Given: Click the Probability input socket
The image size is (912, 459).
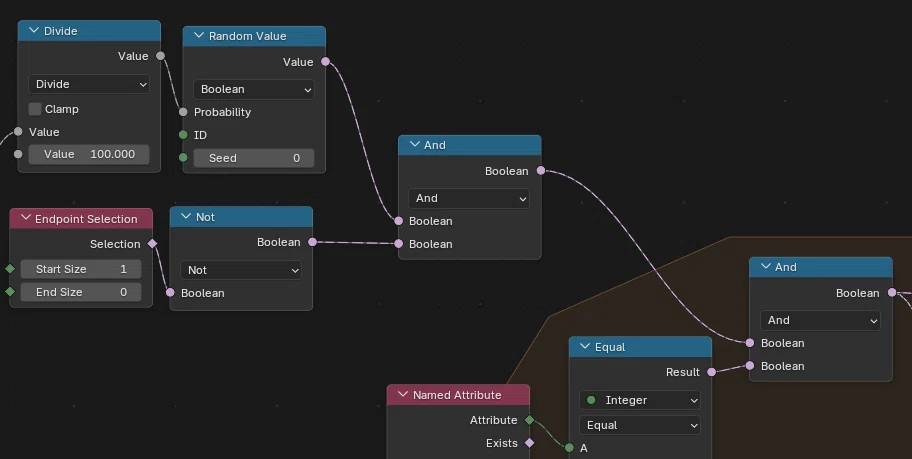Looking at the screenshot, I should pos(183,112).
